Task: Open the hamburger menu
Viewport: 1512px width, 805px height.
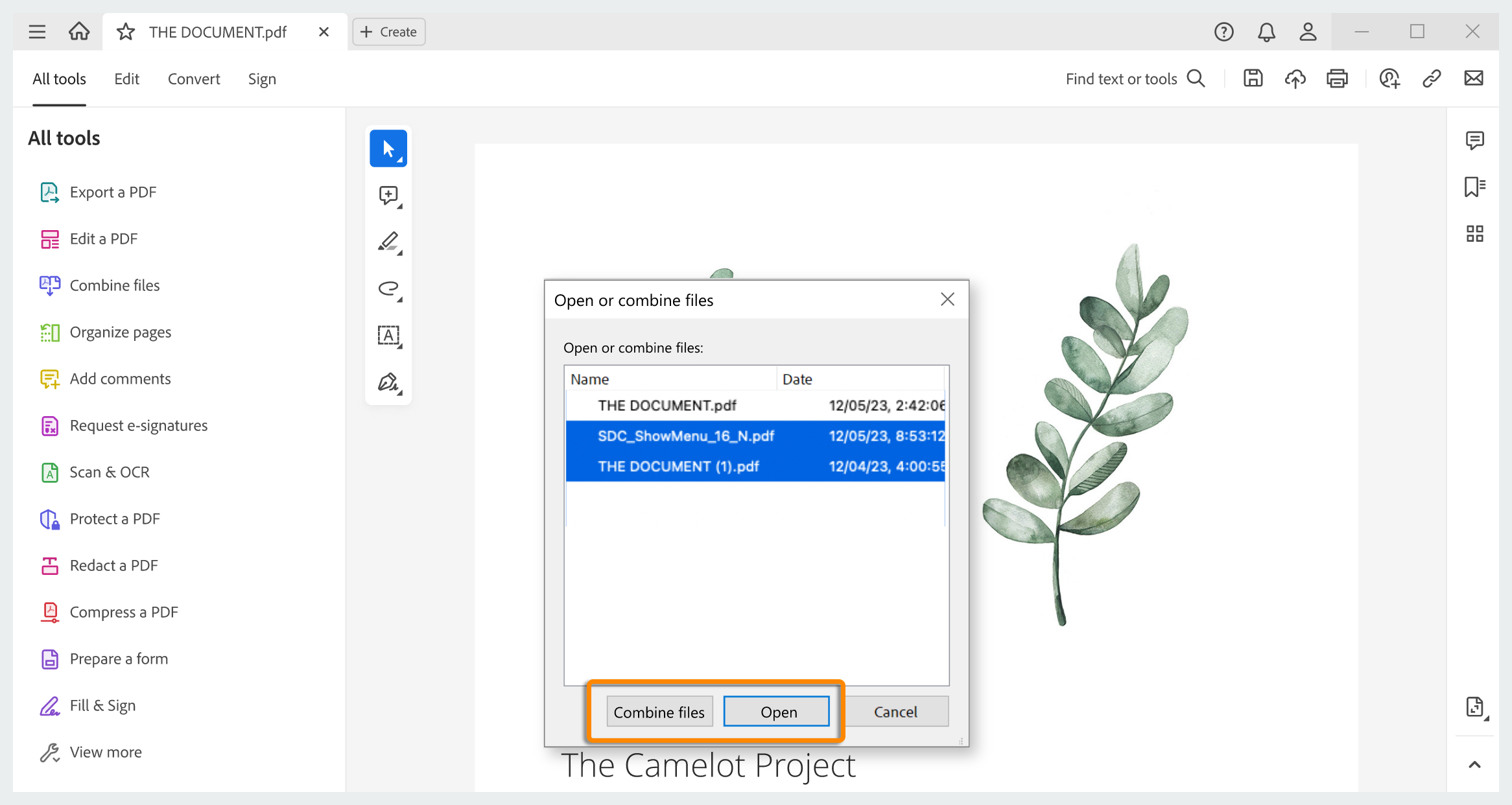Action: [x=37, y=32]
